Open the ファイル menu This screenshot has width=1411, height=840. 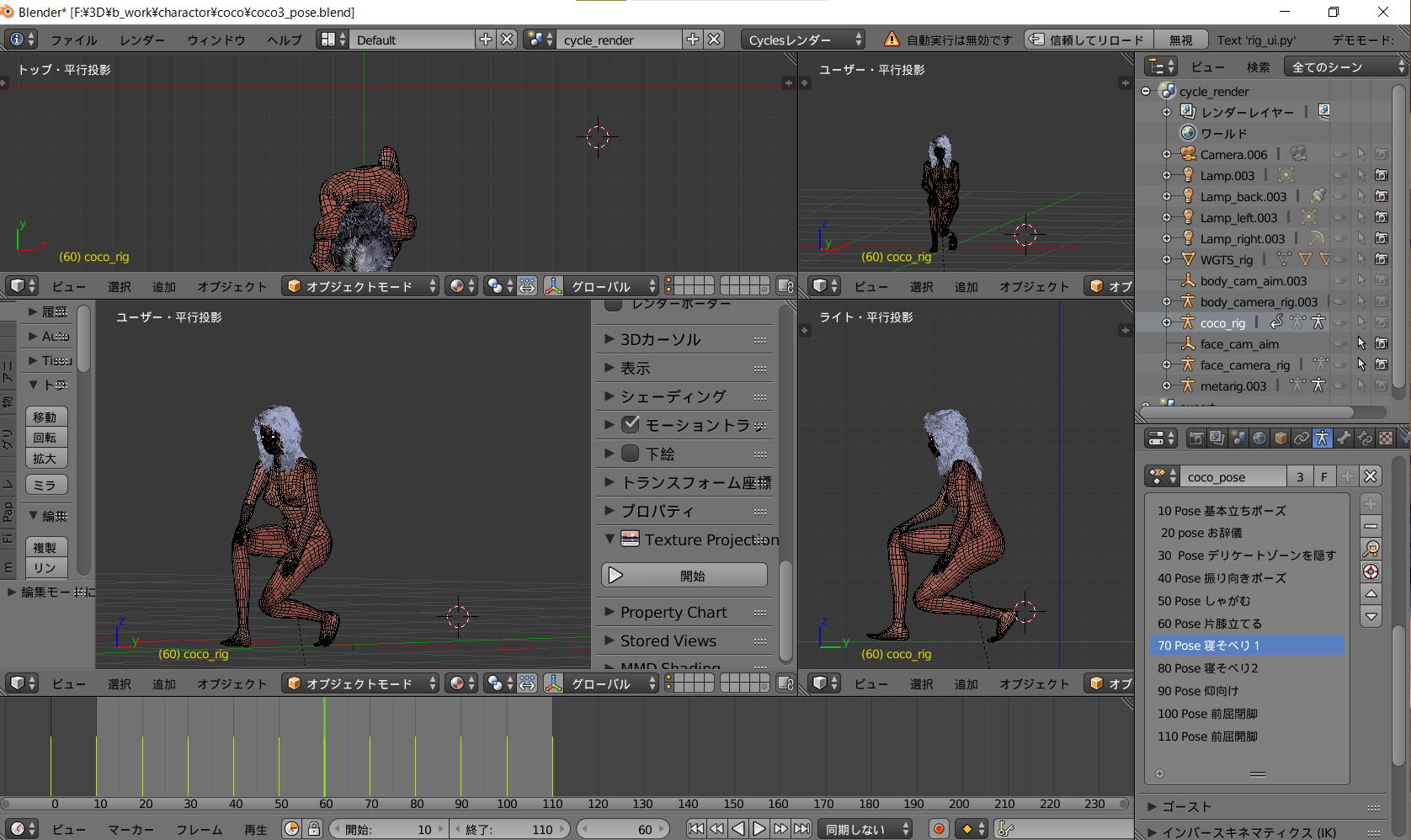coord(73,40)
